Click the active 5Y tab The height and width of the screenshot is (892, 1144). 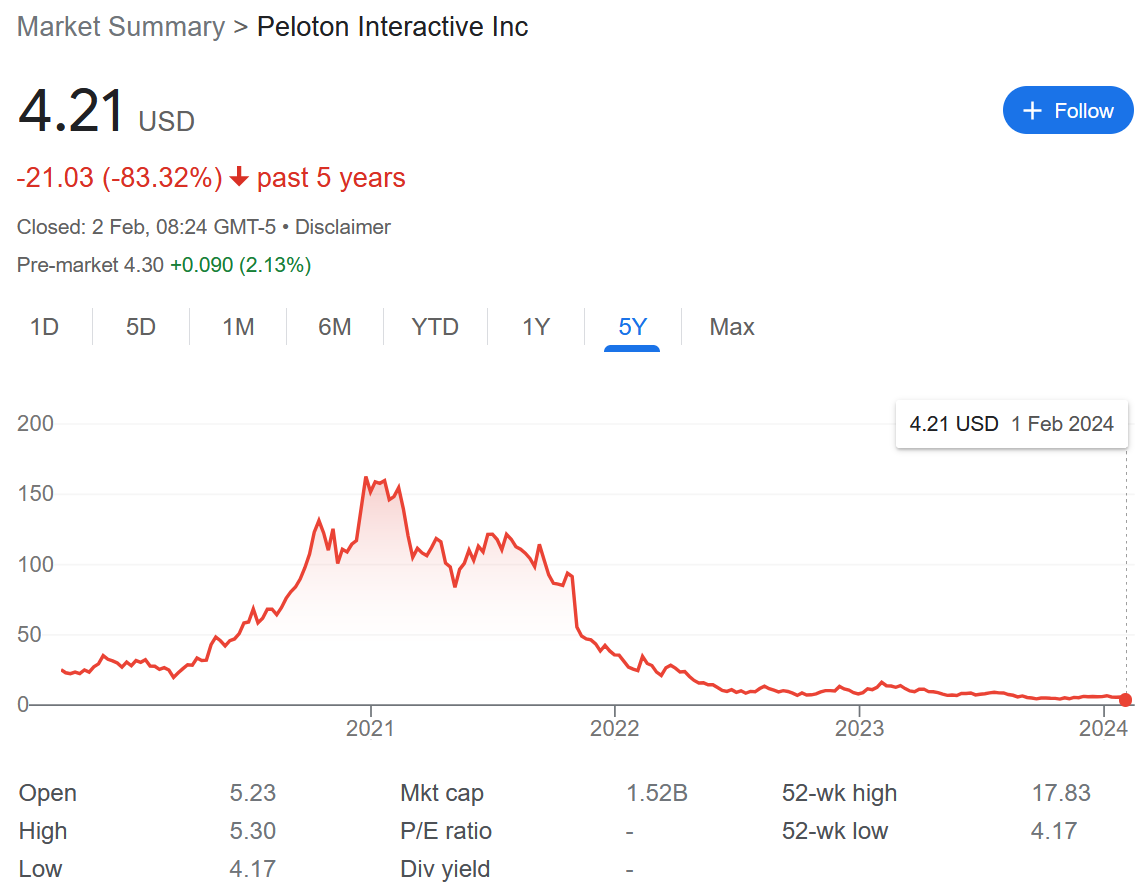pyautogui.click(x=632, y=327)
